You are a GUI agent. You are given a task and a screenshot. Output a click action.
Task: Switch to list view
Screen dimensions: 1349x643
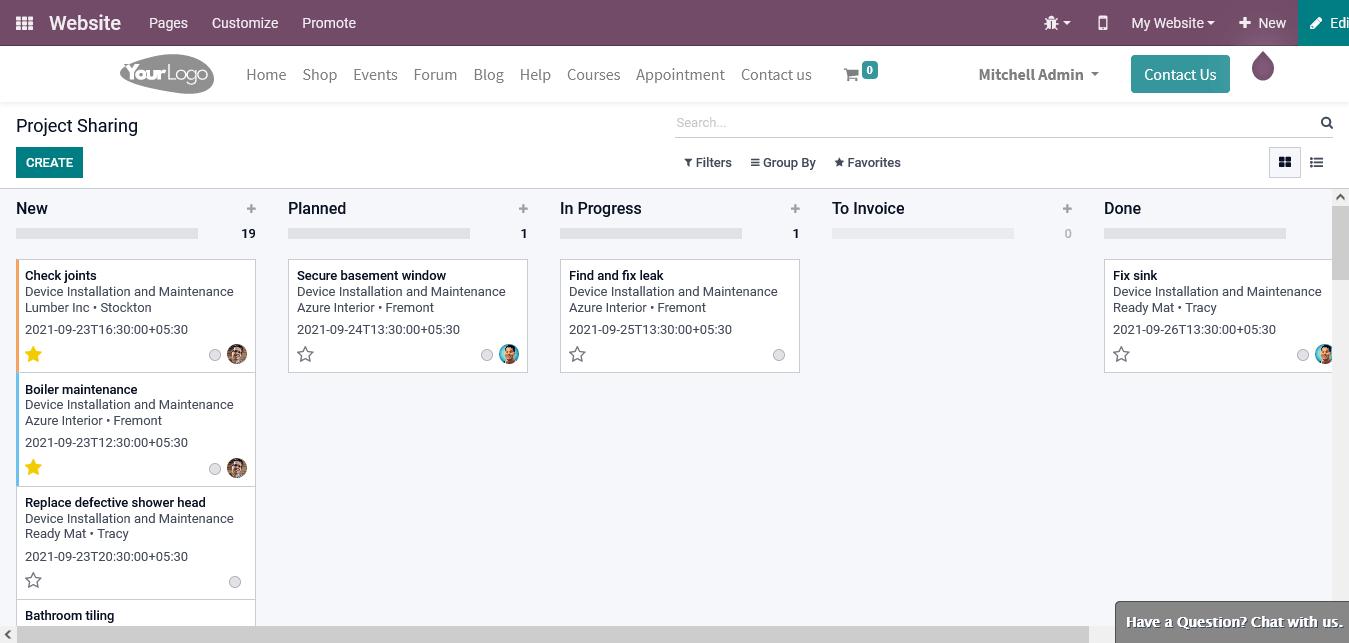(x=1316, y=162)
